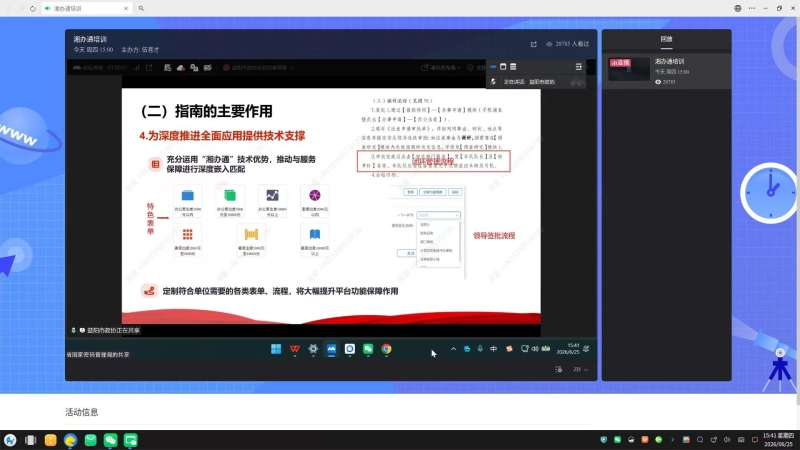Open the playlist icon below the video
The image size is (800, 450).
click(x=559, y=369)
